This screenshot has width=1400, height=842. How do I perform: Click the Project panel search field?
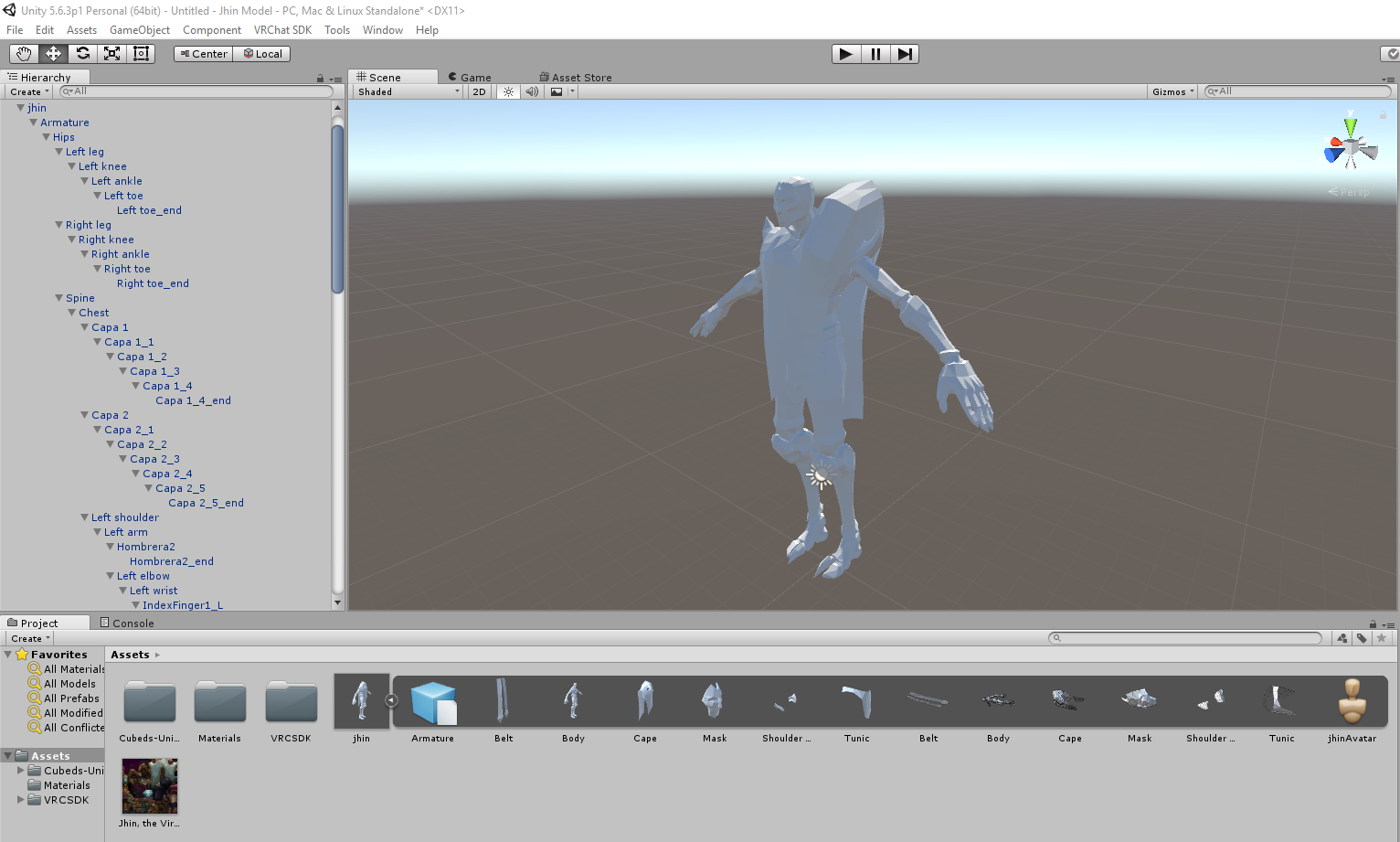pos(1185,638)
